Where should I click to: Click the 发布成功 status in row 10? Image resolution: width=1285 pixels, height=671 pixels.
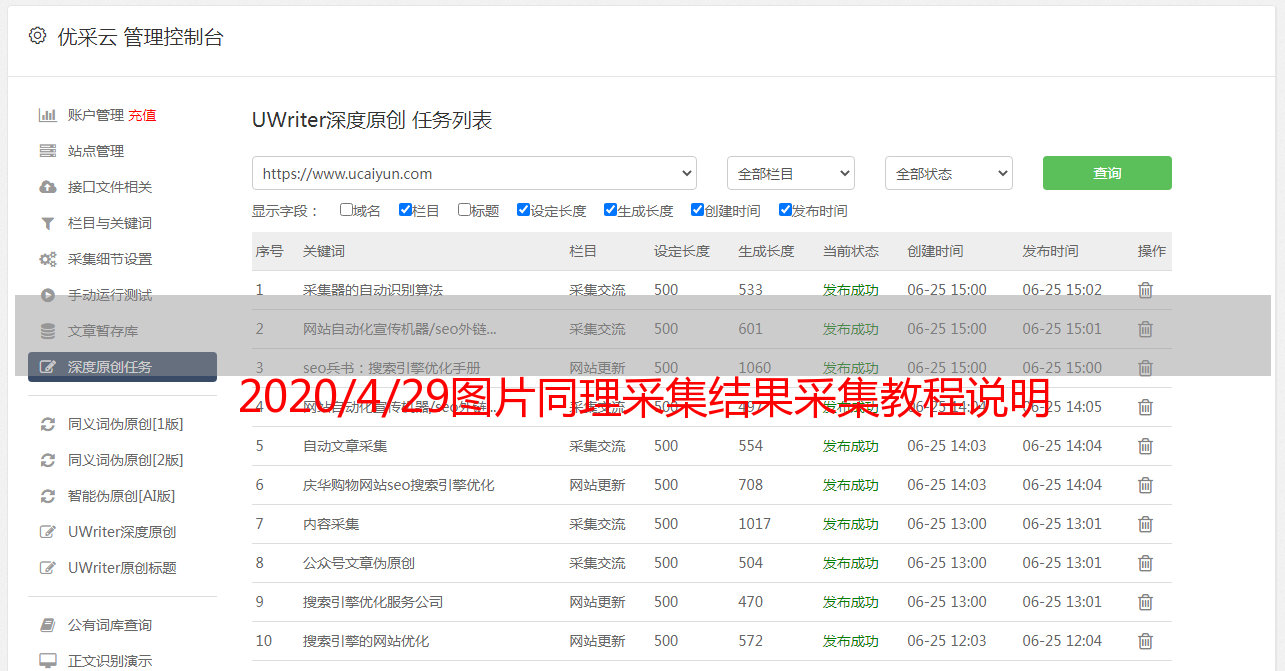851,641
